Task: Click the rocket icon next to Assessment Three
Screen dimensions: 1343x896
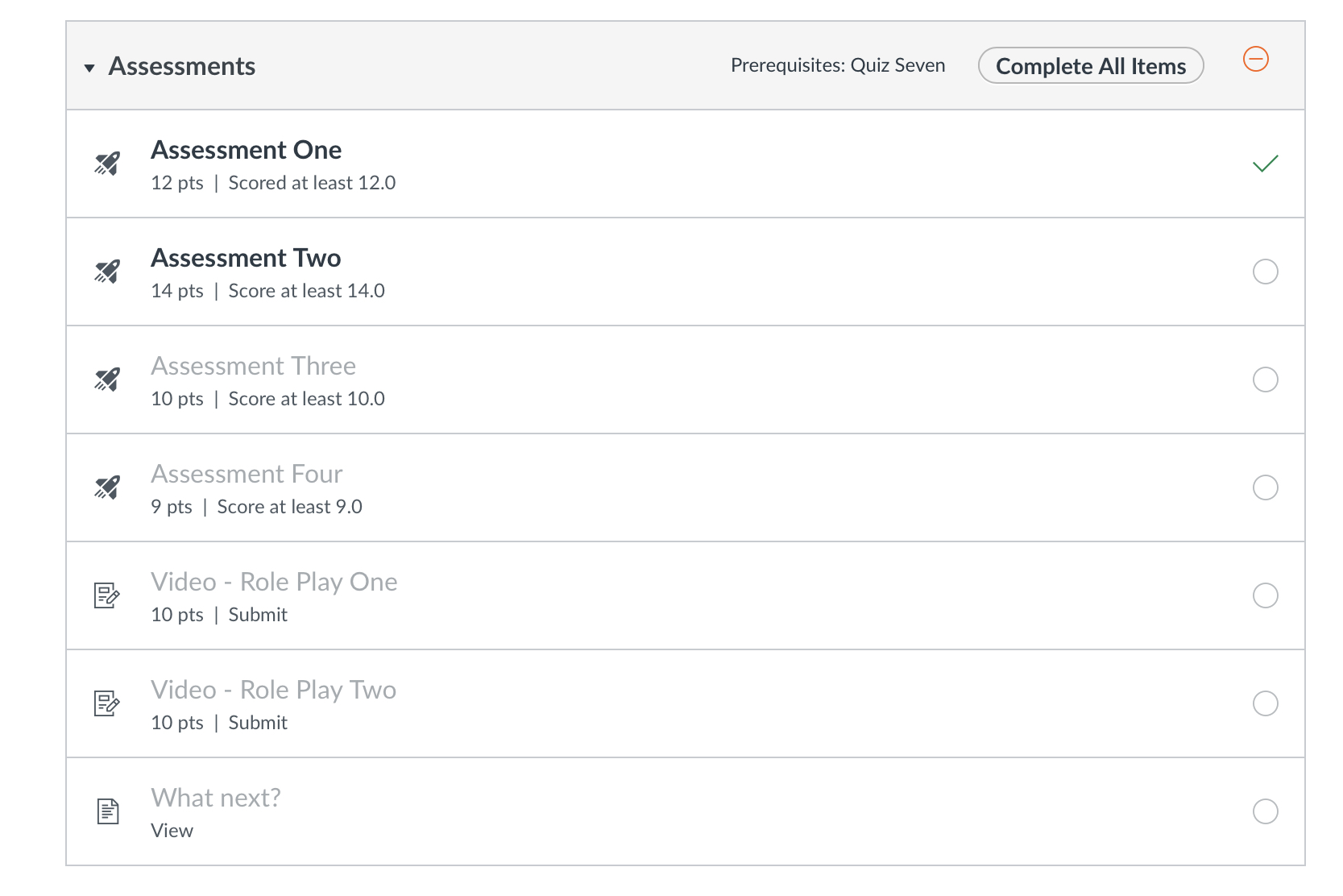Action: 107,380
